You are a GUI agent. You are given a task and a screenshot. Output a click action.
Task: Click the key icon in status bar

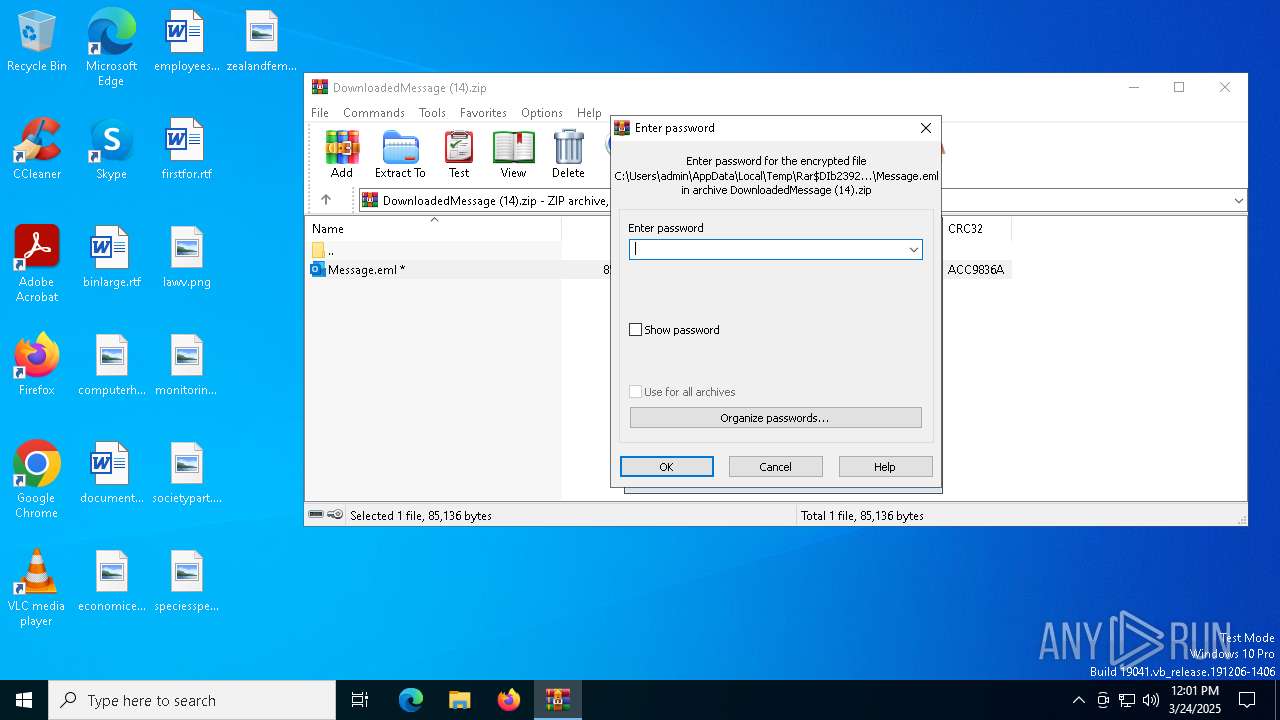[335, 515]
